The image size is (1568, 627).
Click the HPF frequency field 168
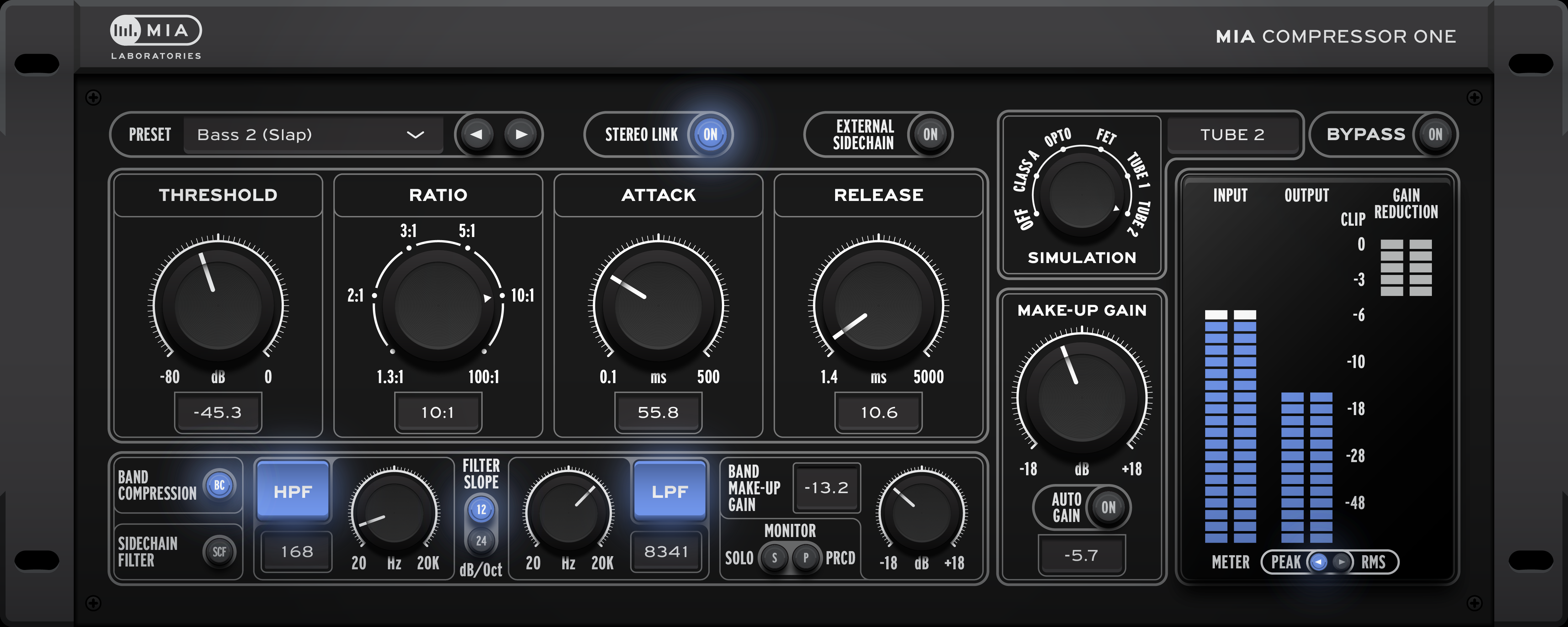coord(296,551)
